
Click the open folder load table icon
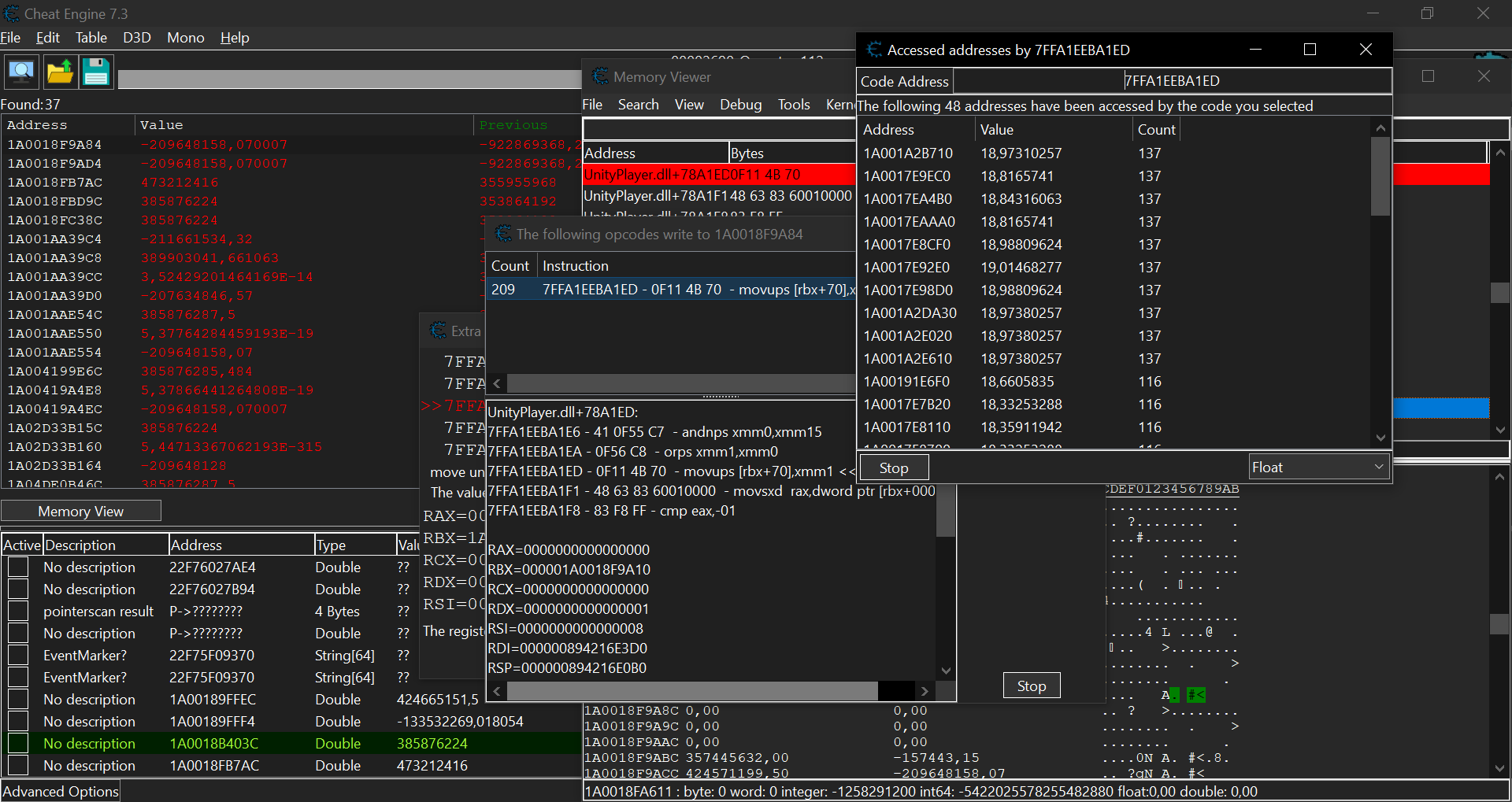(60, 72)
